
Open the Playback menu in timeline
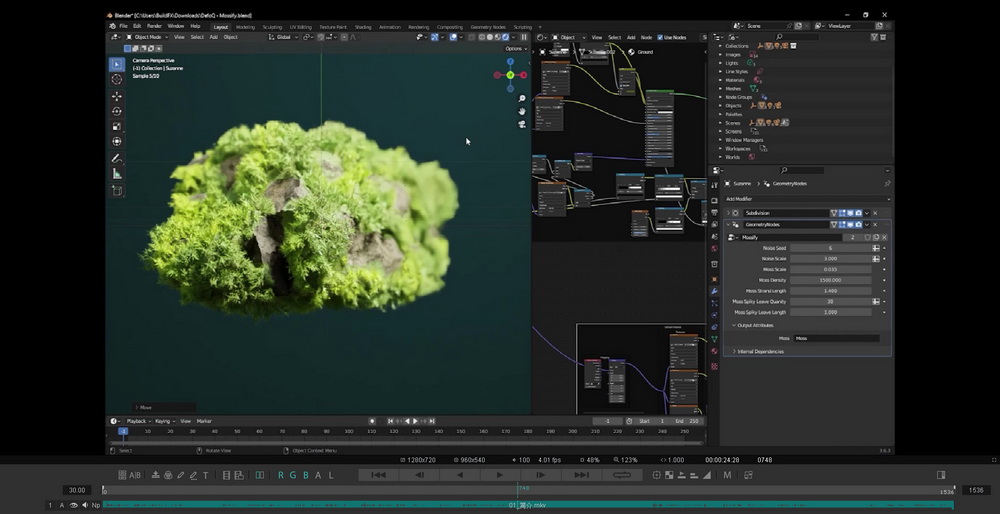(x=136, y=421)
